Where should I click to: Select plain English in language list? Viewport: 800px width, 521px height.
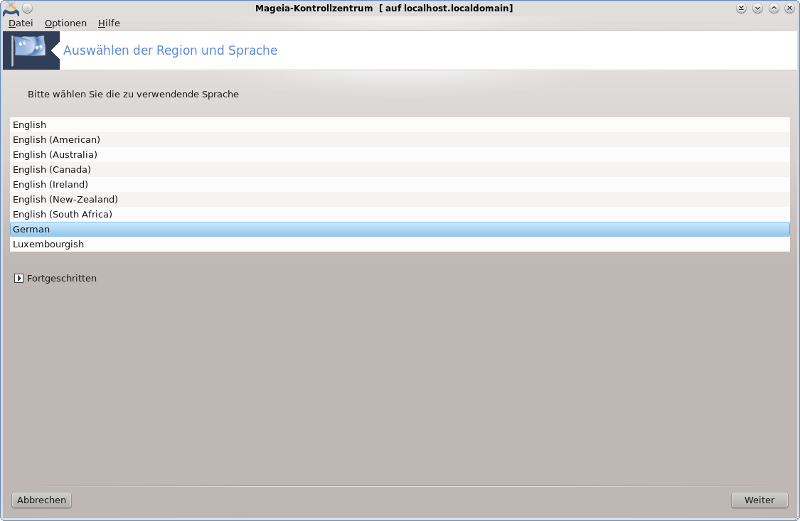click(399, 125)
